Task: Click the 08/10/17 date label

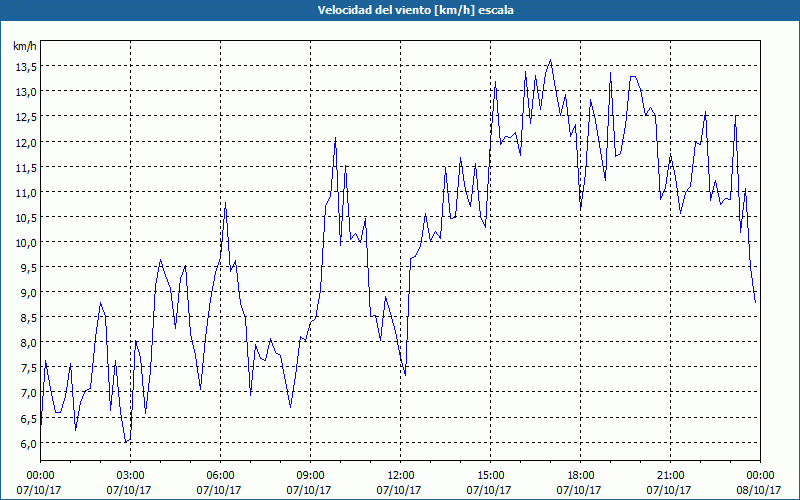Action: coord(759,490)
